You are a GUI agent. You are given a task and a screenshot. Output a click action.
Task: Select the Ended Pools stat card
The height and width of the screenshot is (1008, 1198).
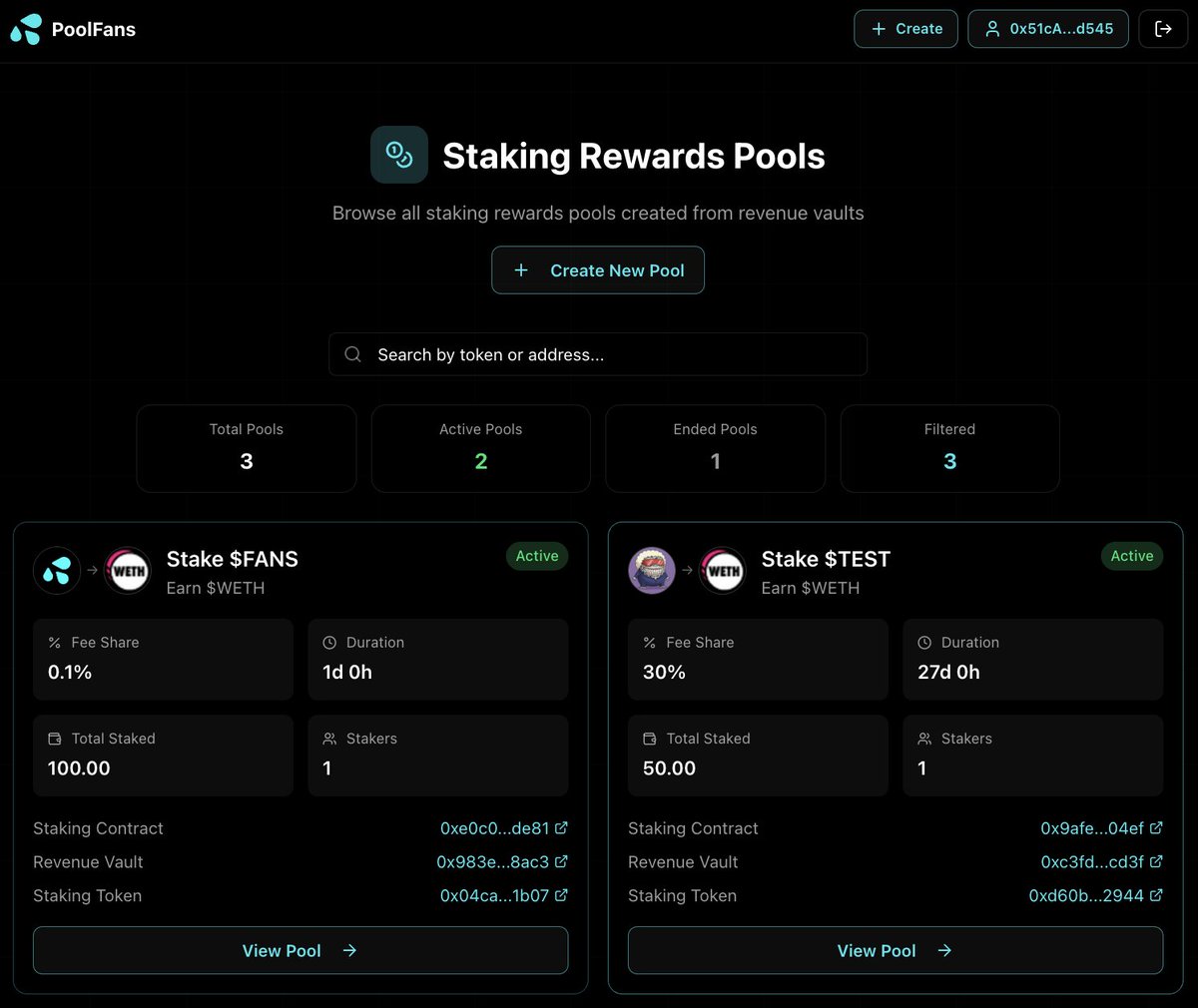pos(715,448)
